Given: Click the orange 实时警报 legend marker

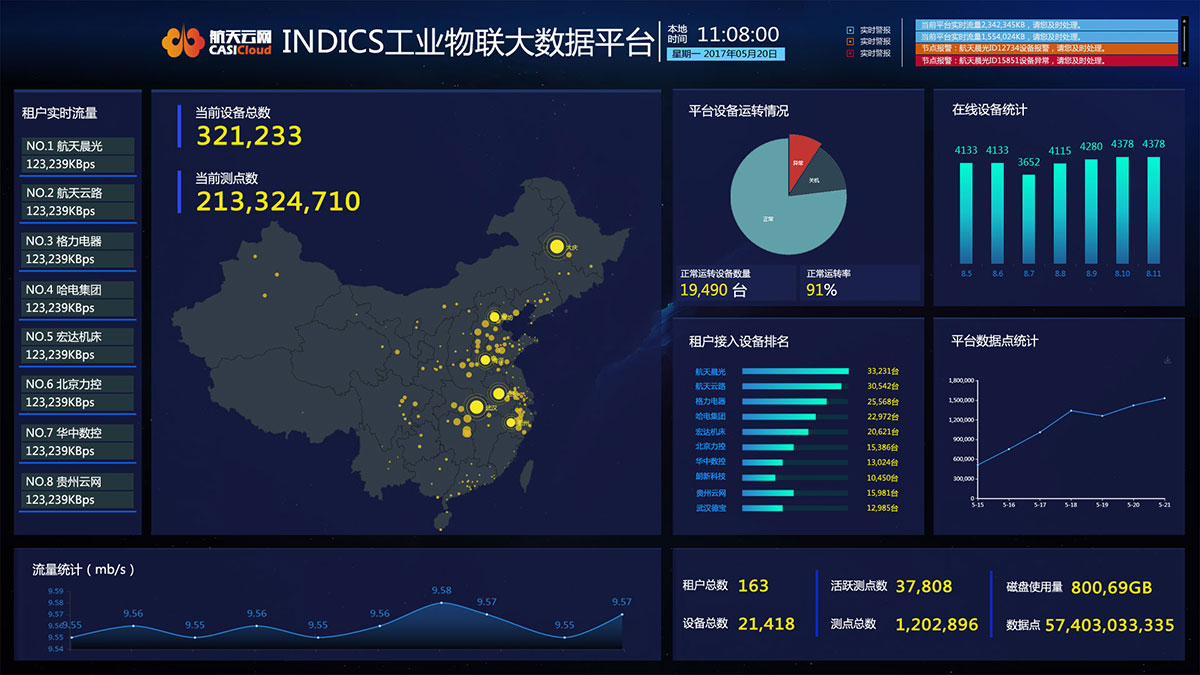Looking at the screenshot, I should [x=850, y=41].
